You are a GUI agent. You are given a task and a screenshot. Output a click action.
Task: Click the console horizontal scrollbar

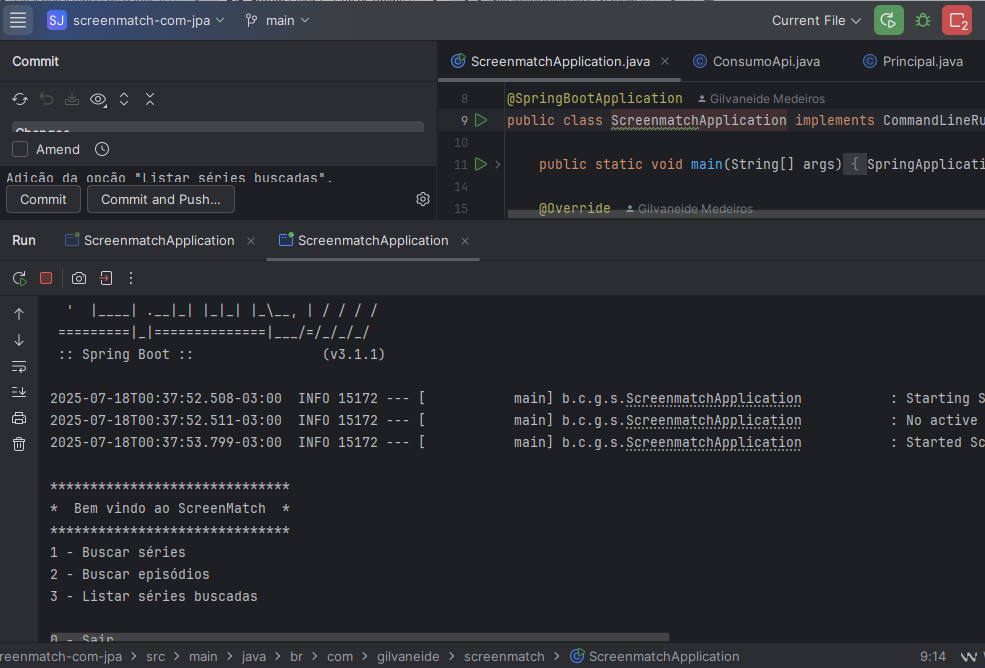click(x=359, y=637)
